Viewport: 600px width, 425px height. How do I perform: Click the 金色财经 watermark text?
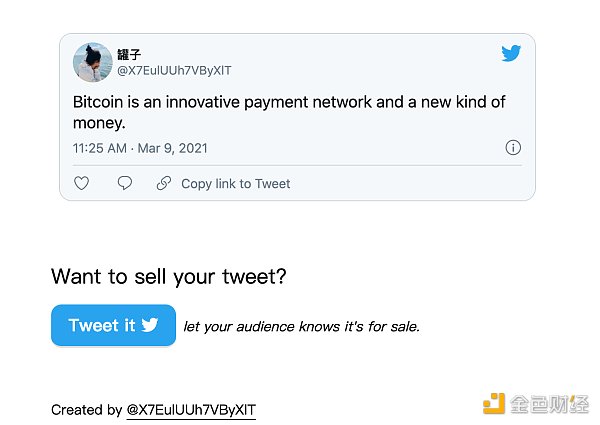tap(550, 404)
